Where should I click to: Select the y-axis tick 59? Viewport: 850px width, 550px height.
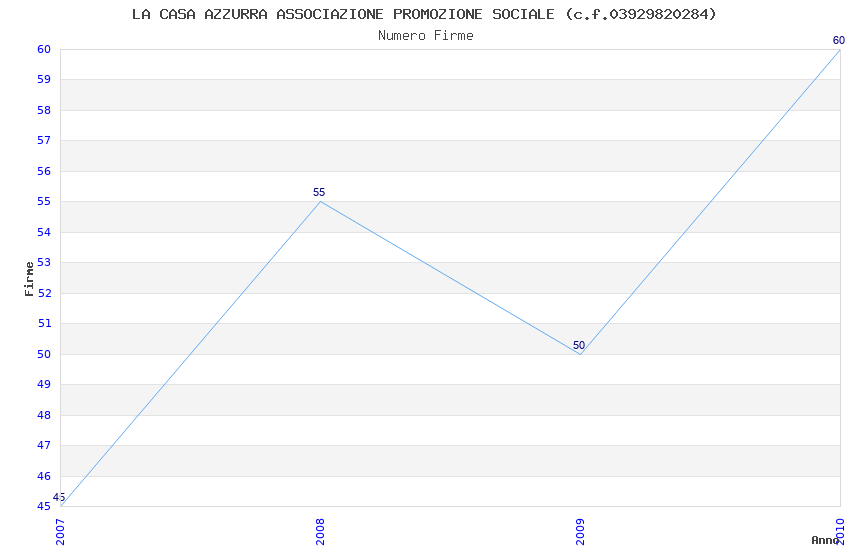(44, 80)
